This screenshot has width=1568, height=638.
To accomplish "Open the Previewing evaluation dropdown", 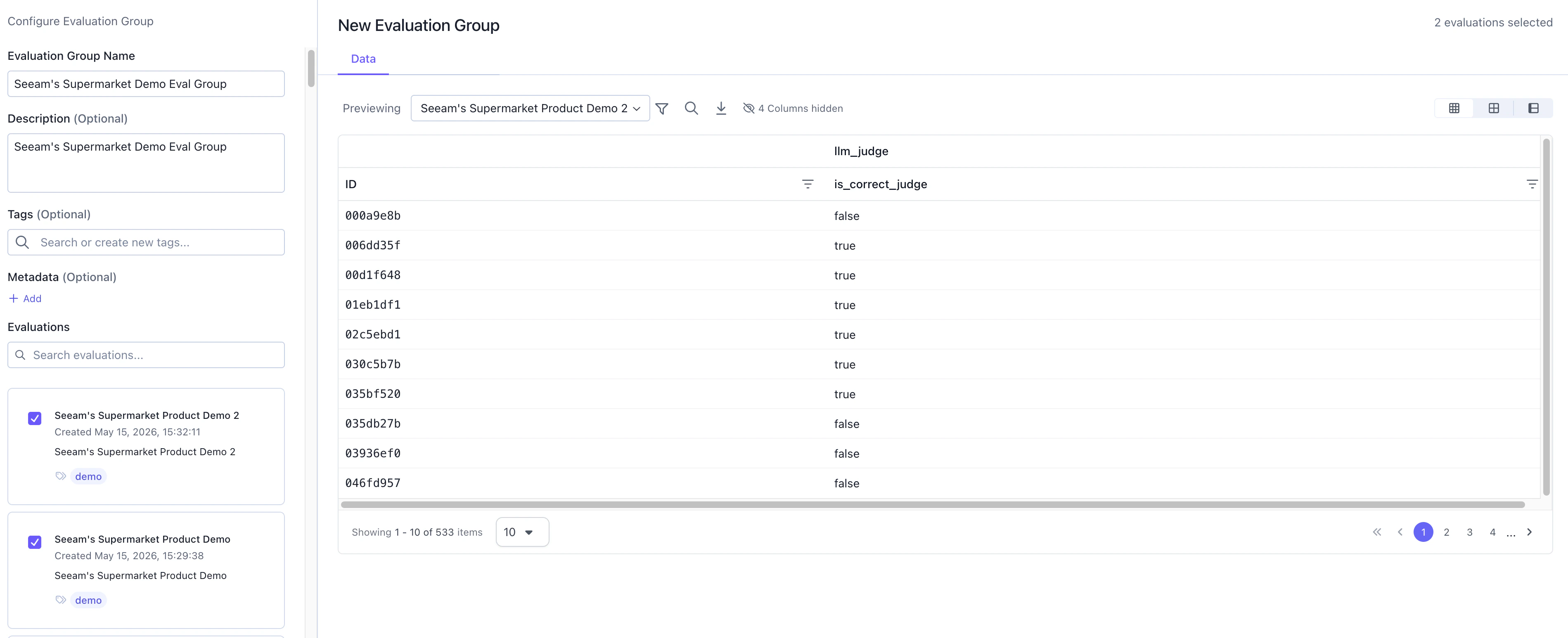I will [x=530, y=108].
